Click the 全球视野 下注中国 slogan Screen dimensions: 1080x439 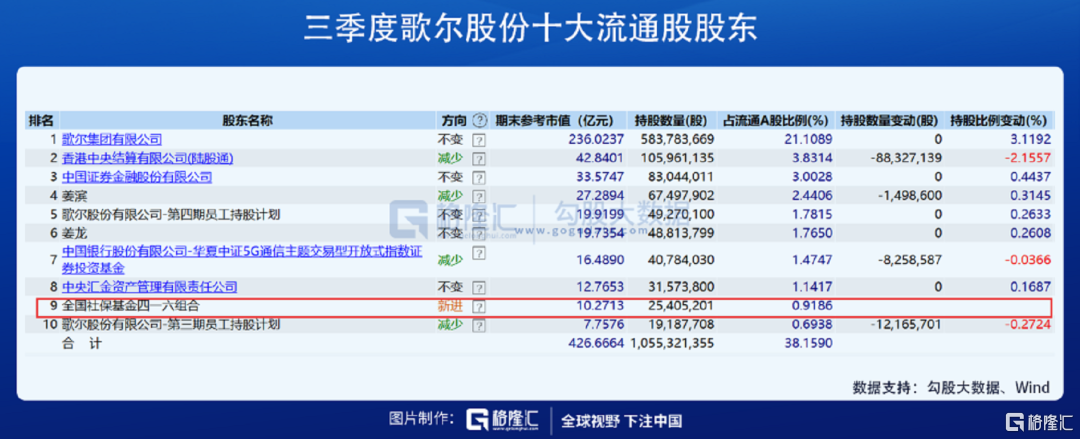(621, 420)
